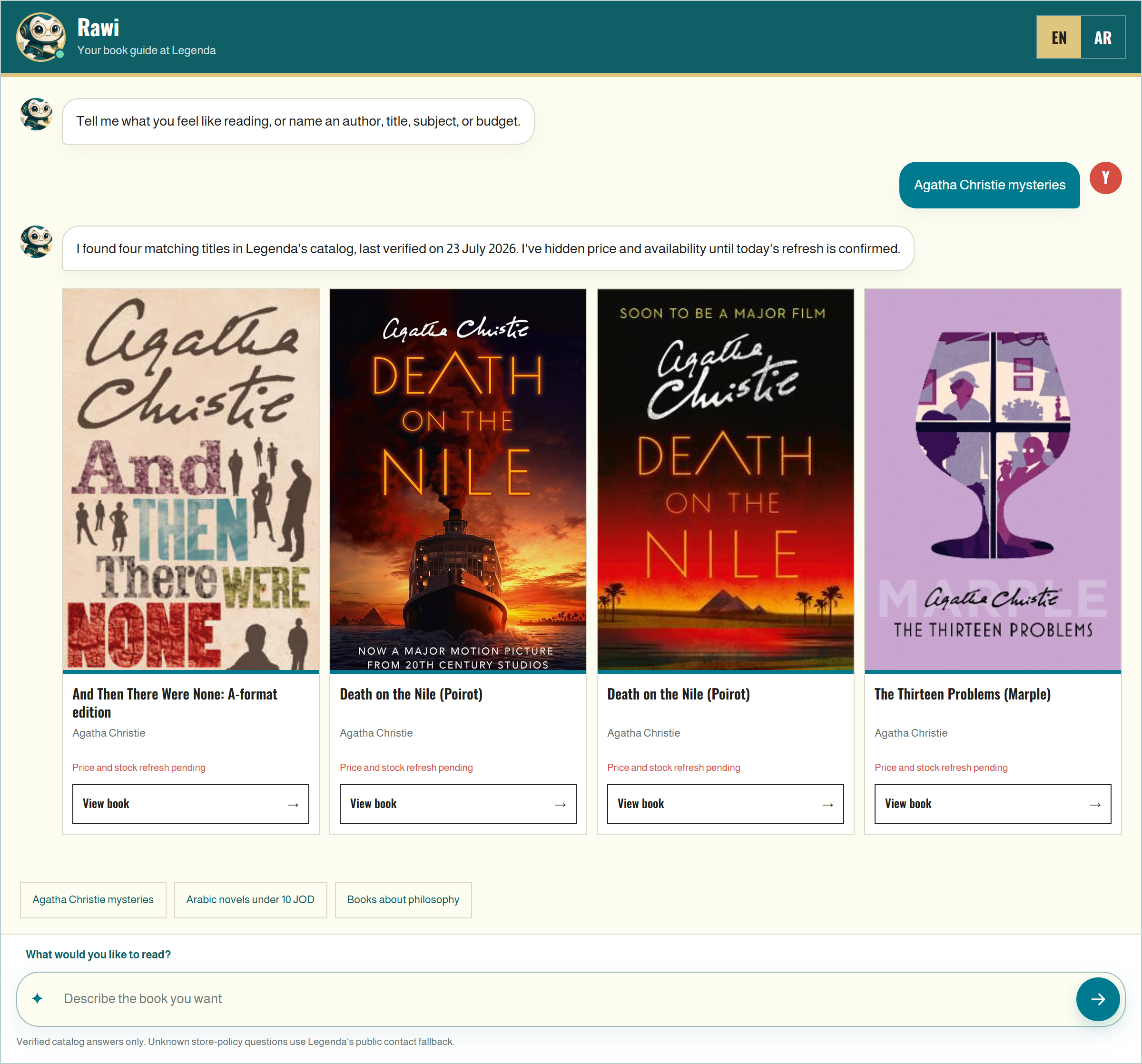The height and width of the screenshot is (1064, 1142).
Task: Click the sparkle icon in the input box
Action: click(37, 998)
